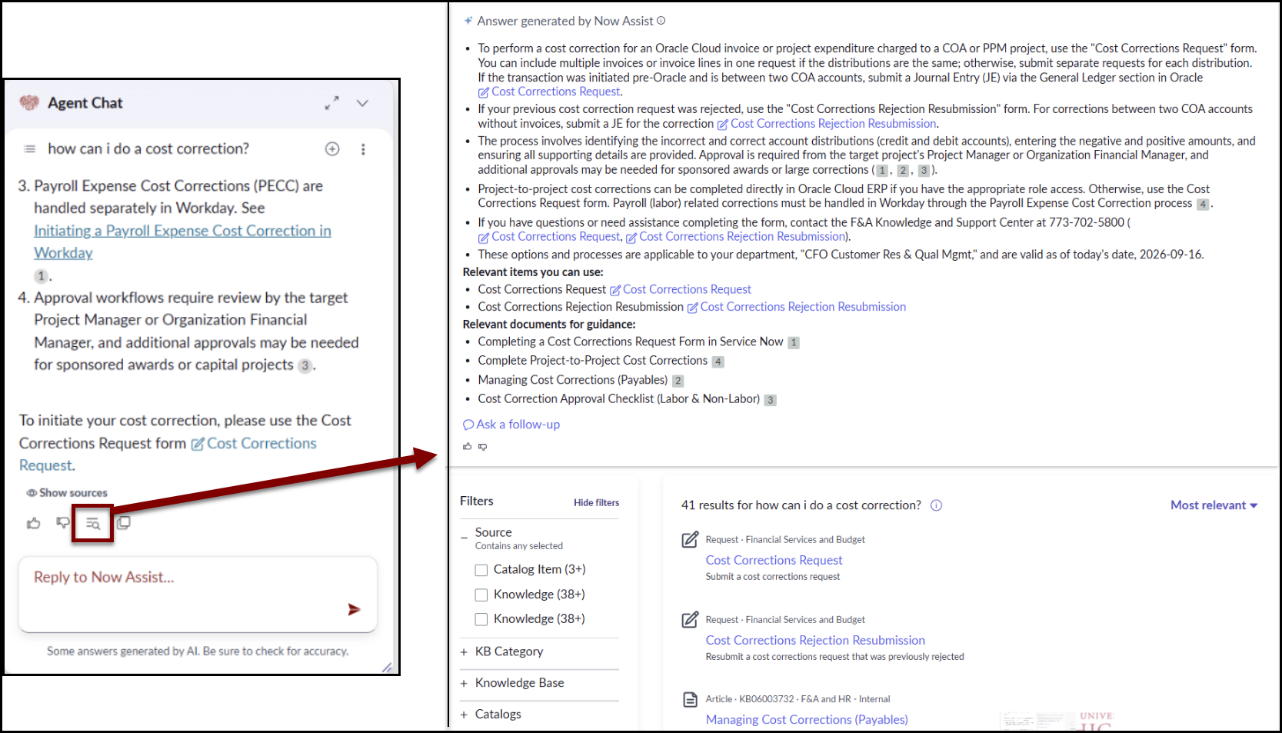1282x733 pixels.
Task: Expand the KB Category filter
Action: [x=464, y=652]
